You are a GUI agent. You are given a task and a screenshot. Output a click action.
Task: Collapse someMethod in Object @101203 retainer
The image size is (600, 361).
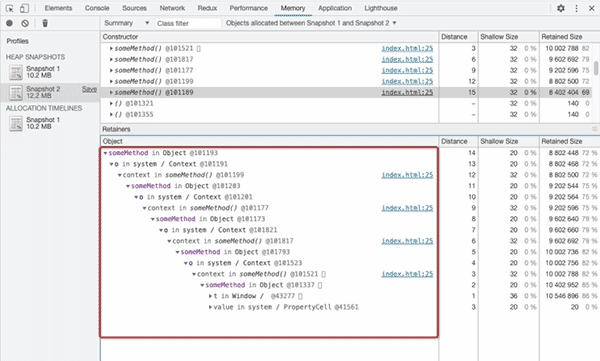click(128, 186)
